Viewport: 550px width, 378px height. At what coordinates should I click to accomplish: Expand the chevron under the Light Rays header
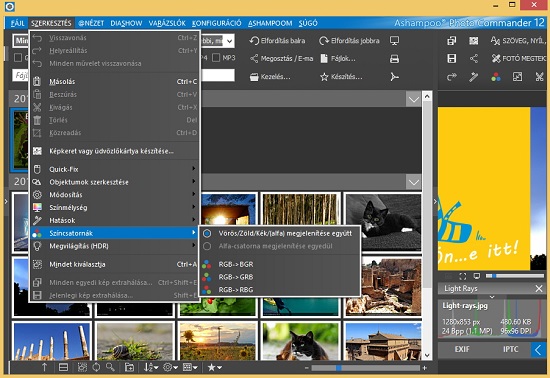(492, 297)
